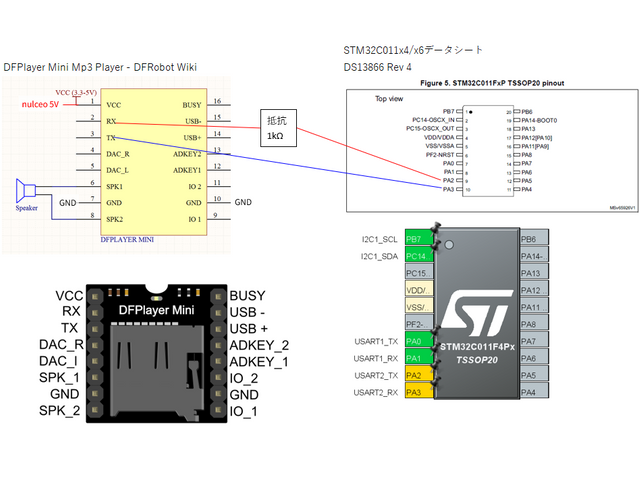Select gray PC15.. pin on CubeMX chip

coord(419,273)
